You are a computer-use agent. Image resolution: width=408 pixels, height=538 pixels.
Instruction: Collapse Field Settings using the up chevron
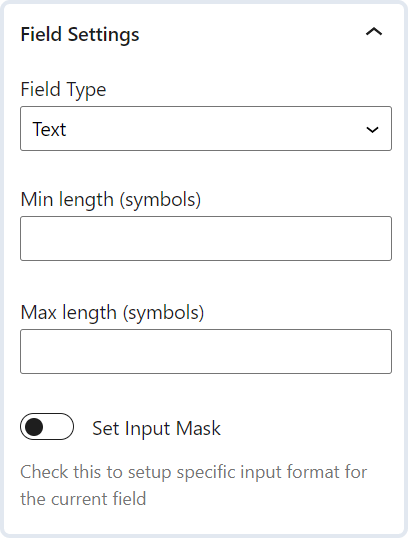tap(374, 32)
